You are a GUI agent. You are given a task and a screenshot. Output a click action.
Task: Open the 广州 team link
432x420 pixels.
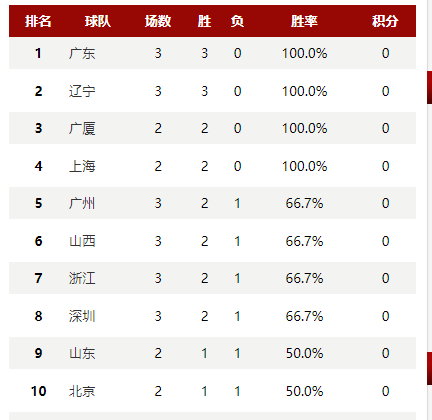(x=82, y=203)
